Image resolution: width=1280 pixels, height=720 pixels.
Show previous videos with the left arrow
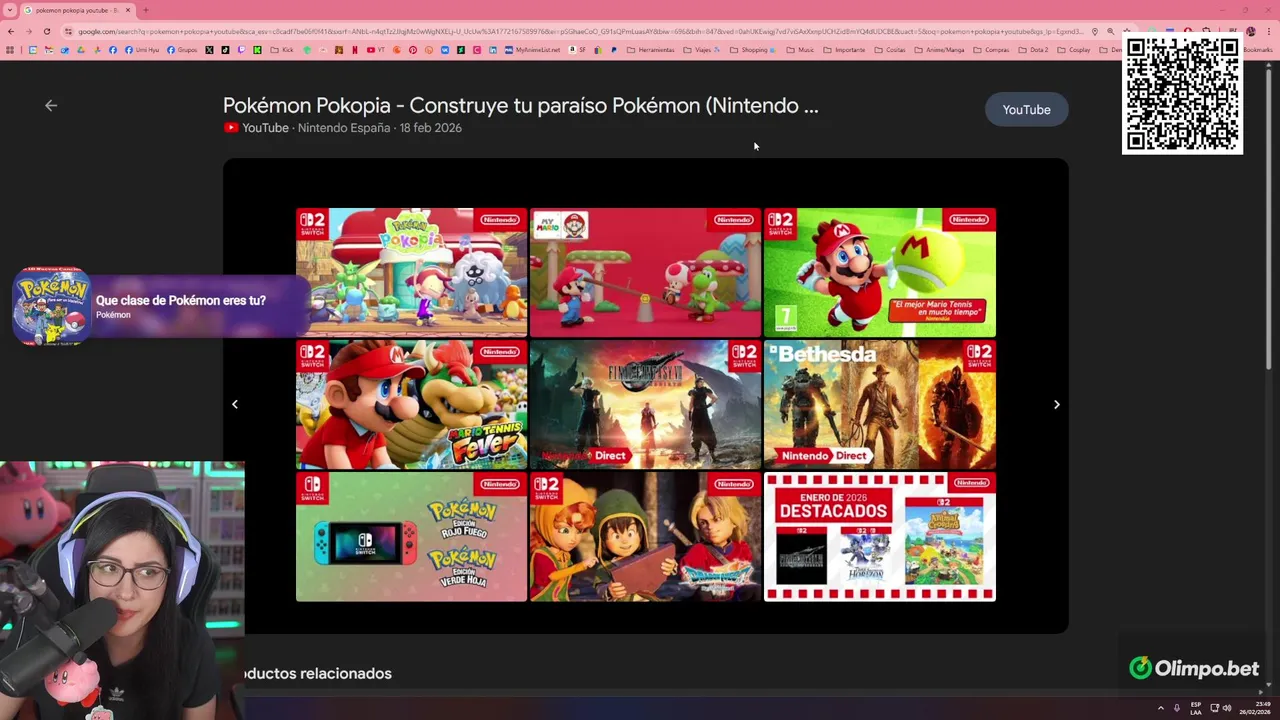point(235,404)
